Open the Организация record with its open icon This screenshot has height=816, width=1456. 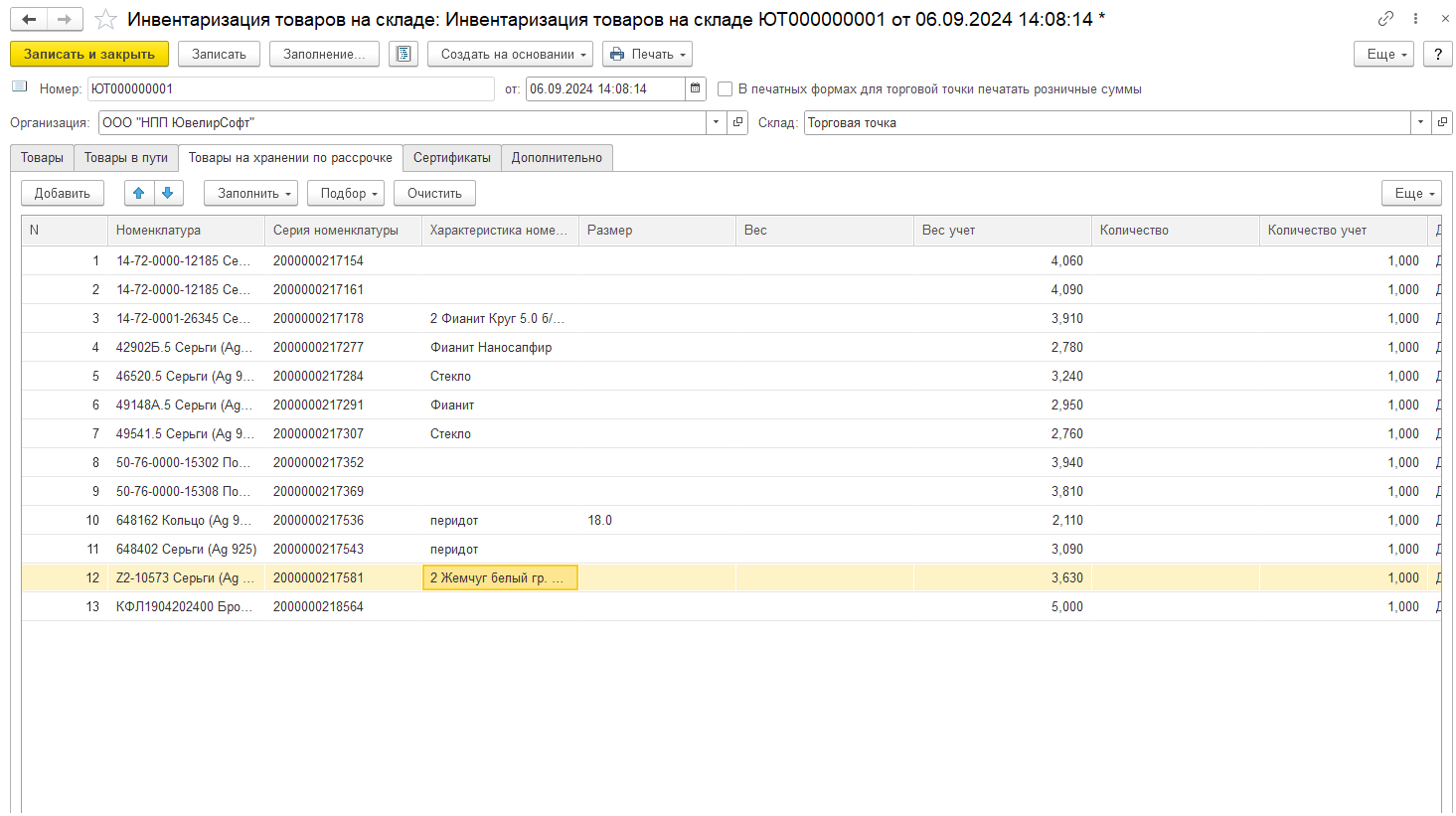click(x=737, y=122)
